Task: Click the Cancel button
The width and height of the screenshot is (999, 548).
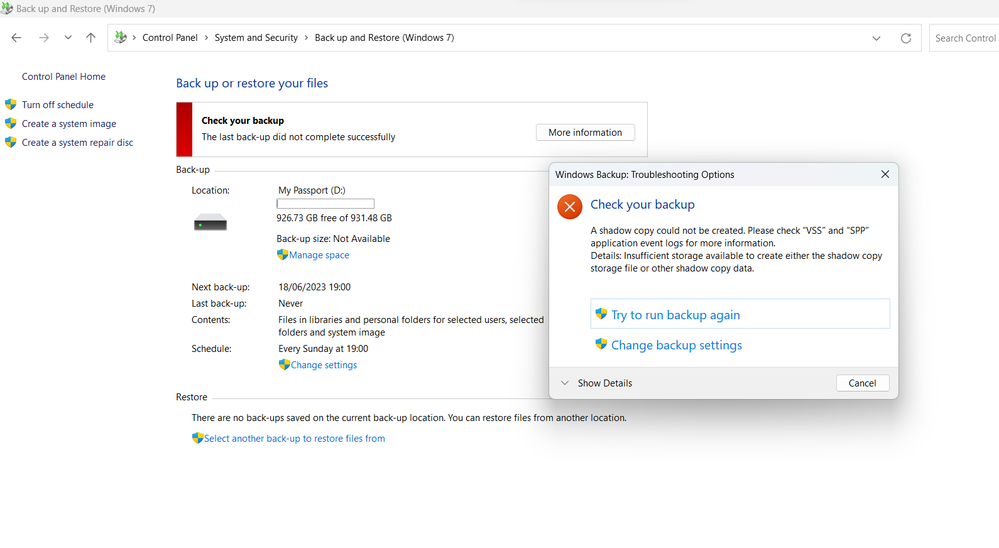Action: 862,383
